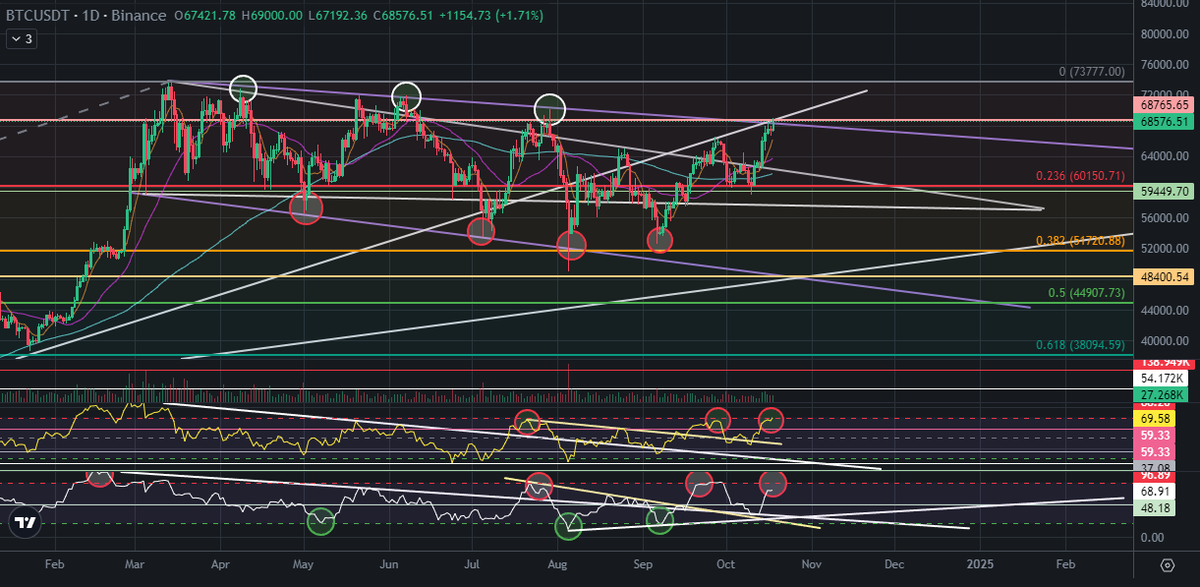This screenshot has height=587, width=1200.
Task: Click the Dec label on time axis
Action: (895, 565)
